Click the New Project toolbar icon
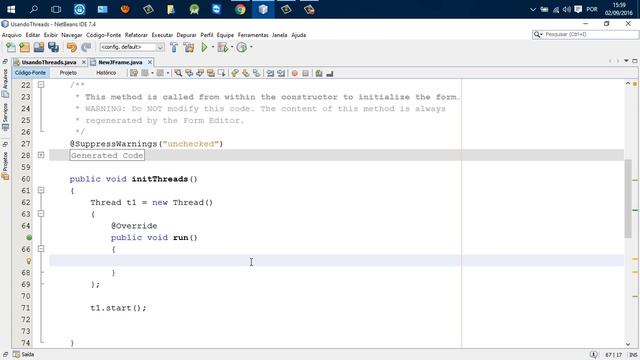The height and width of the screenshot is (360, 640). 25,47
